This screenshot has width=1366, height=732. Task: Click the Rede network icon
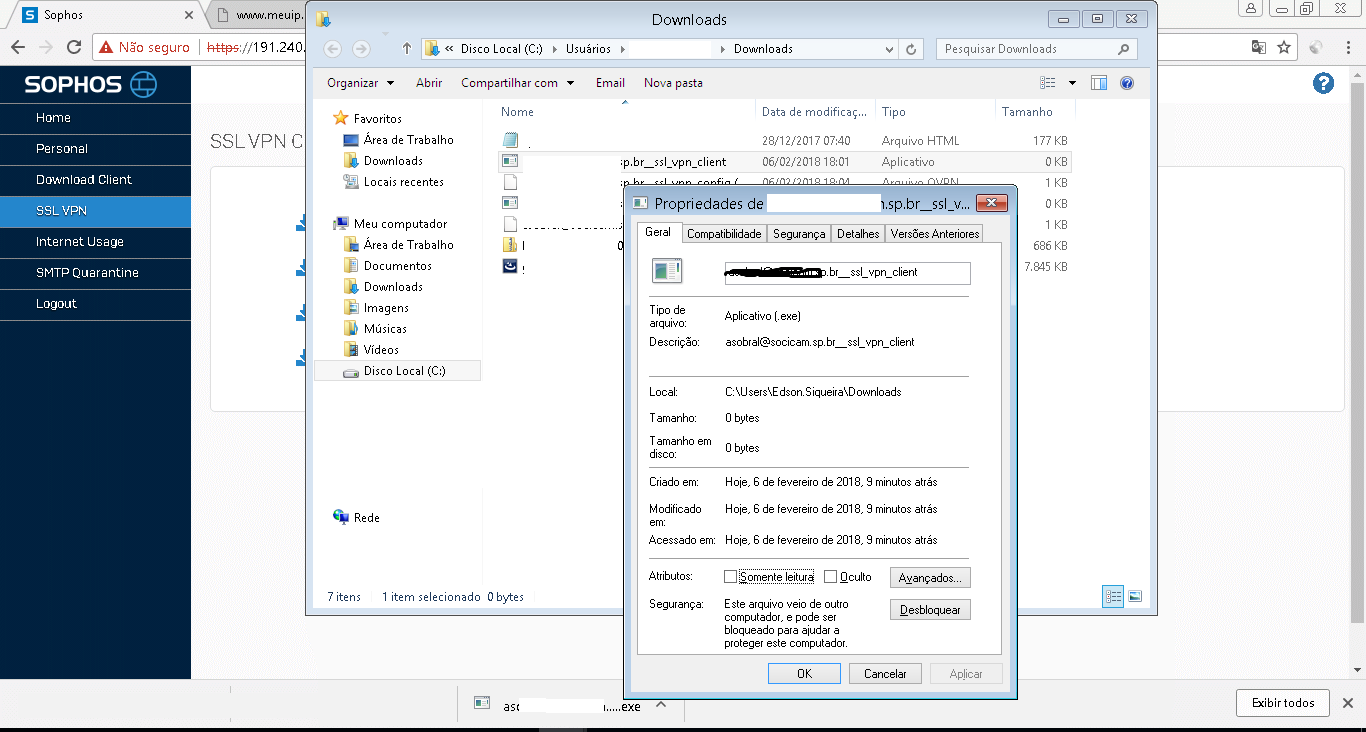click(x=341, y=517)
